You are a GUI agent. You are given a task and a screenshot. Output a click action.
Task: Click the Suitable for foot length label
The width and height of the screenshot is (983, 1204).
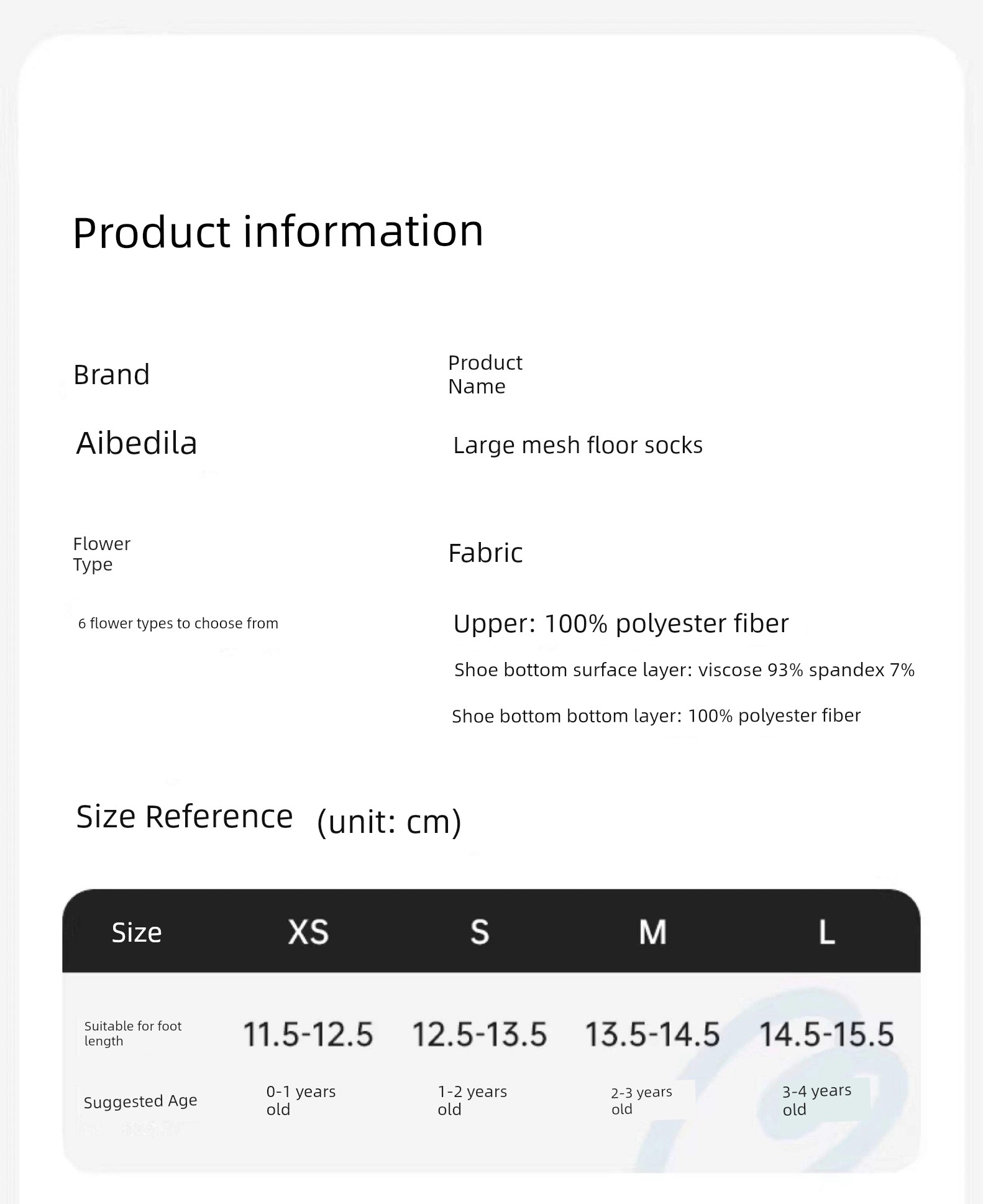(133, 1033)
